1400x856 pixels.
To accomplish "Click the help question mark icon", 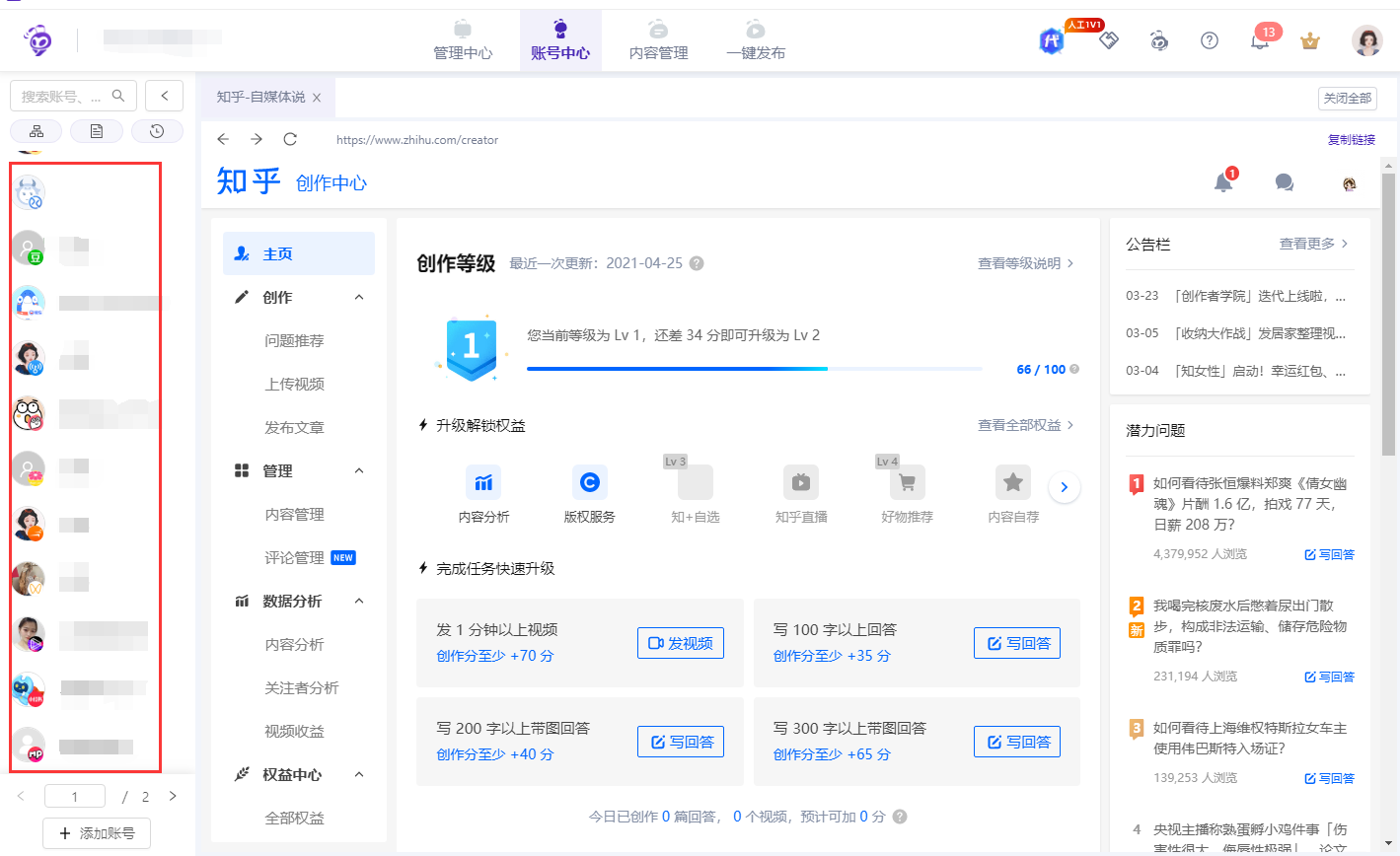I will pyautogui.click(x=1209, y=40).
